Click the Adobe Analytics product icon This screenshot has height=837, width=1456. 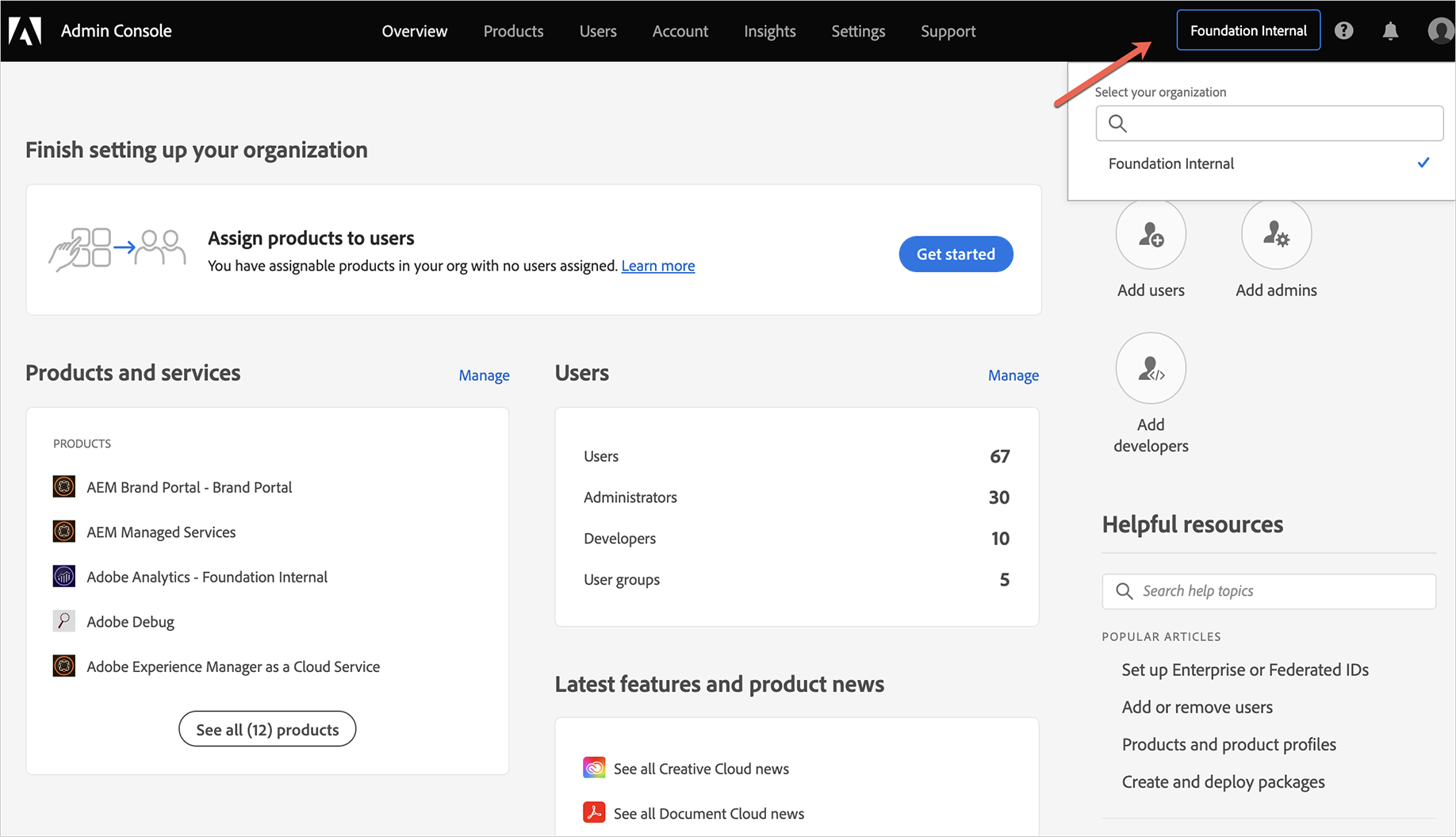click(x=64, y=577)
